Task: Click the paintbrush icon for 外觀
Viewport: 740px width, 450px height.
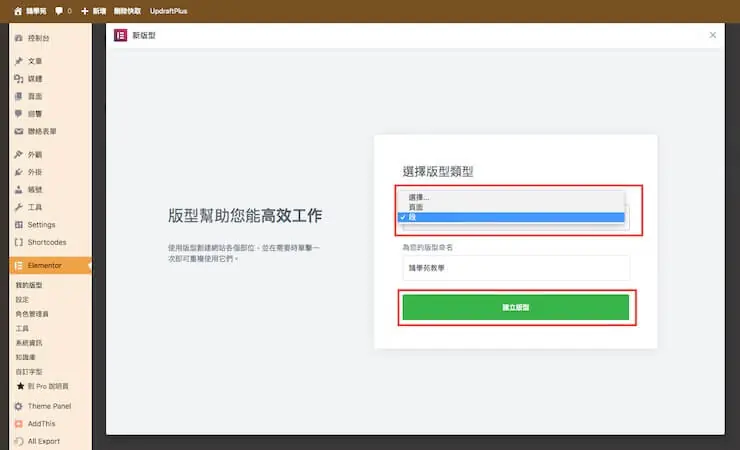Action: click(18, 154)
